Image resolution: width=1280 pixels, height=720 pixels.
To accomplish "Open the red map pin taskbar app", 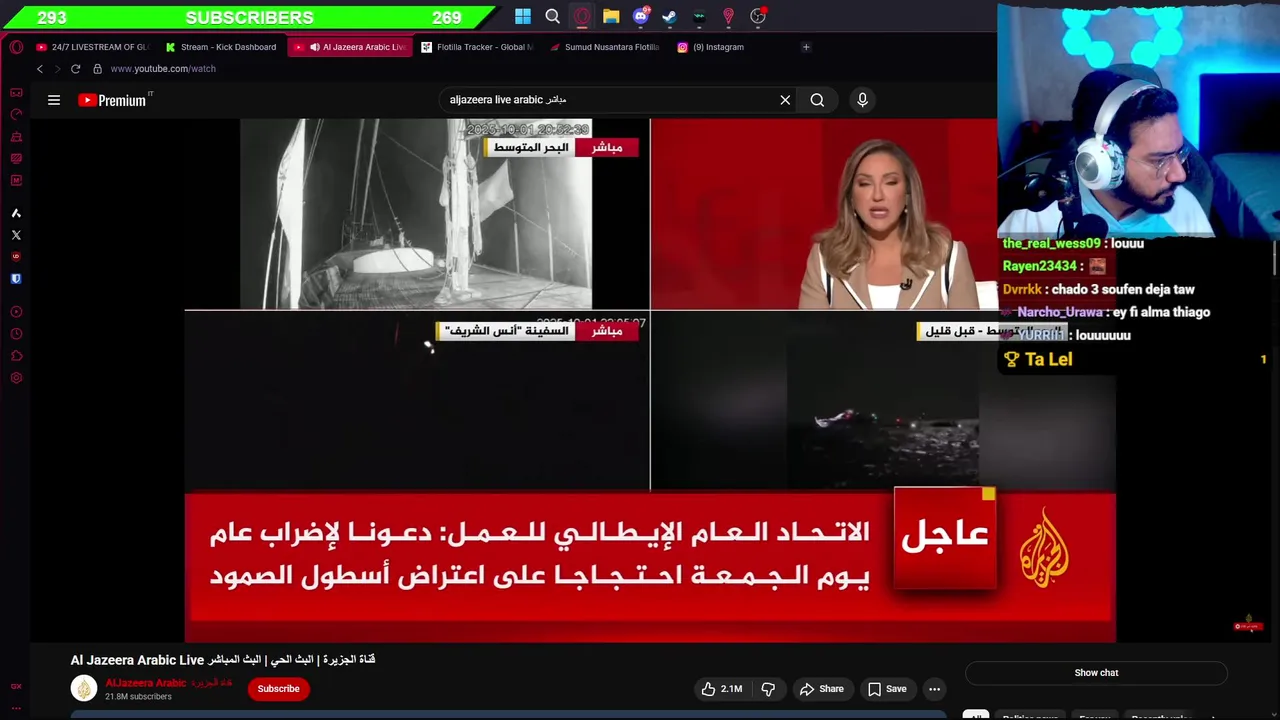I will [729, 16].
